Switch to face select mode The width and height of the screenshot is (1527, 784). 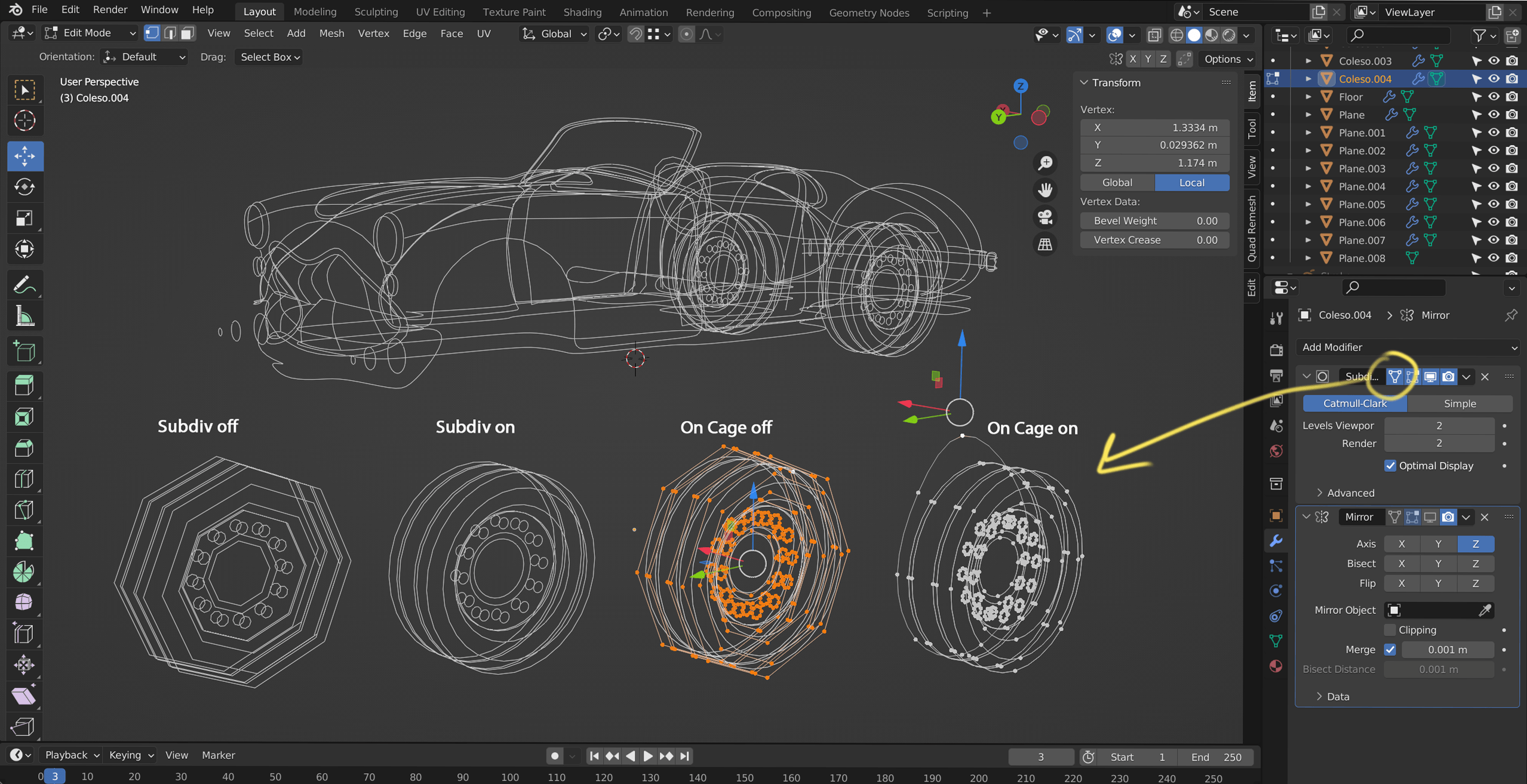point(188,33)
